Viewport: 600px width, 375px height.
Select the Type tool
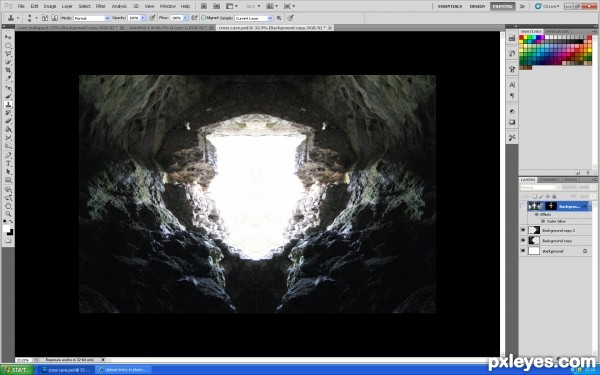click(x=8, y=163)
